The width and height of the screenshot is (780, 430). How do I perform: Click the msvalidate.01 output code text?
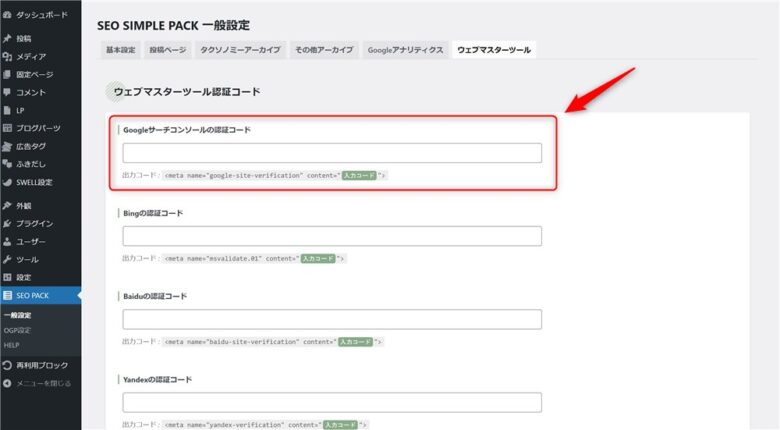coord(254,258)
